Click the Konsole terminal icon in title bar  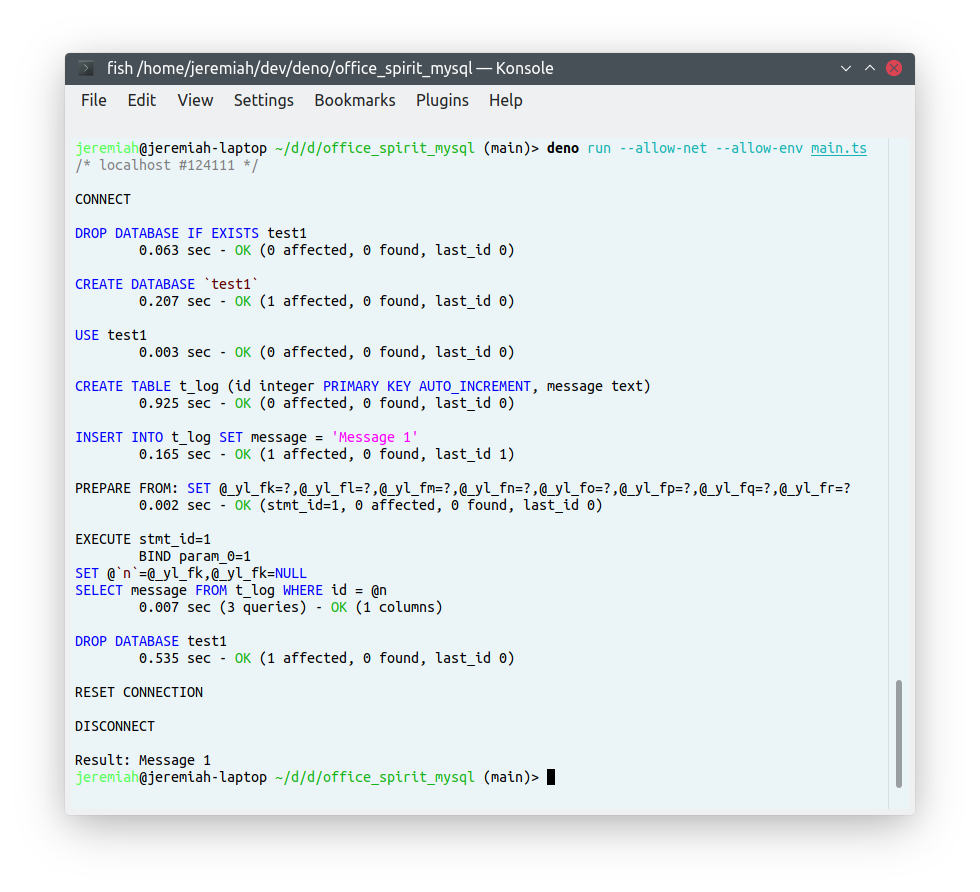87,69
